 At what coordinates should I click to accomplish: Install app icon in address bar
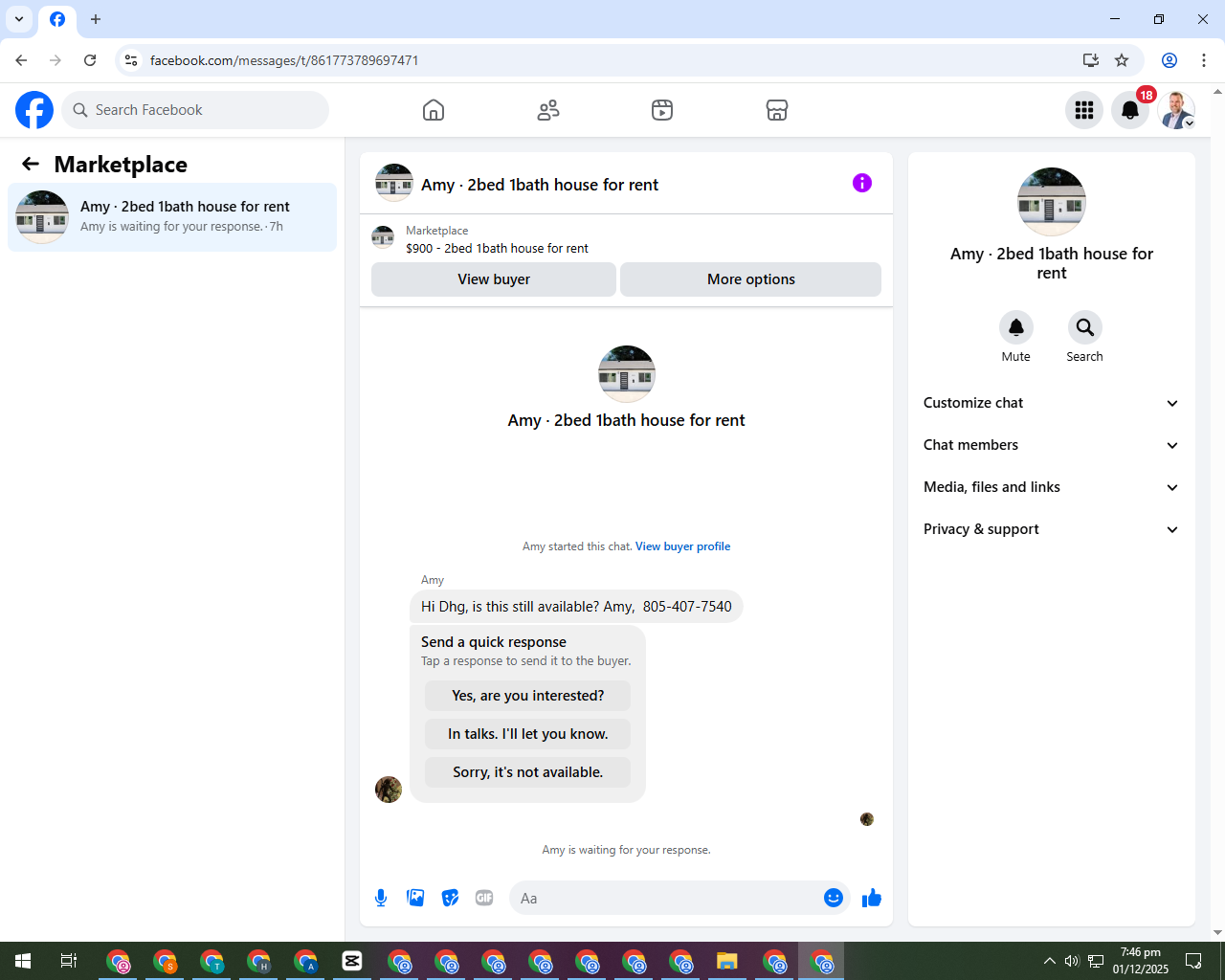click(1090, 60)
